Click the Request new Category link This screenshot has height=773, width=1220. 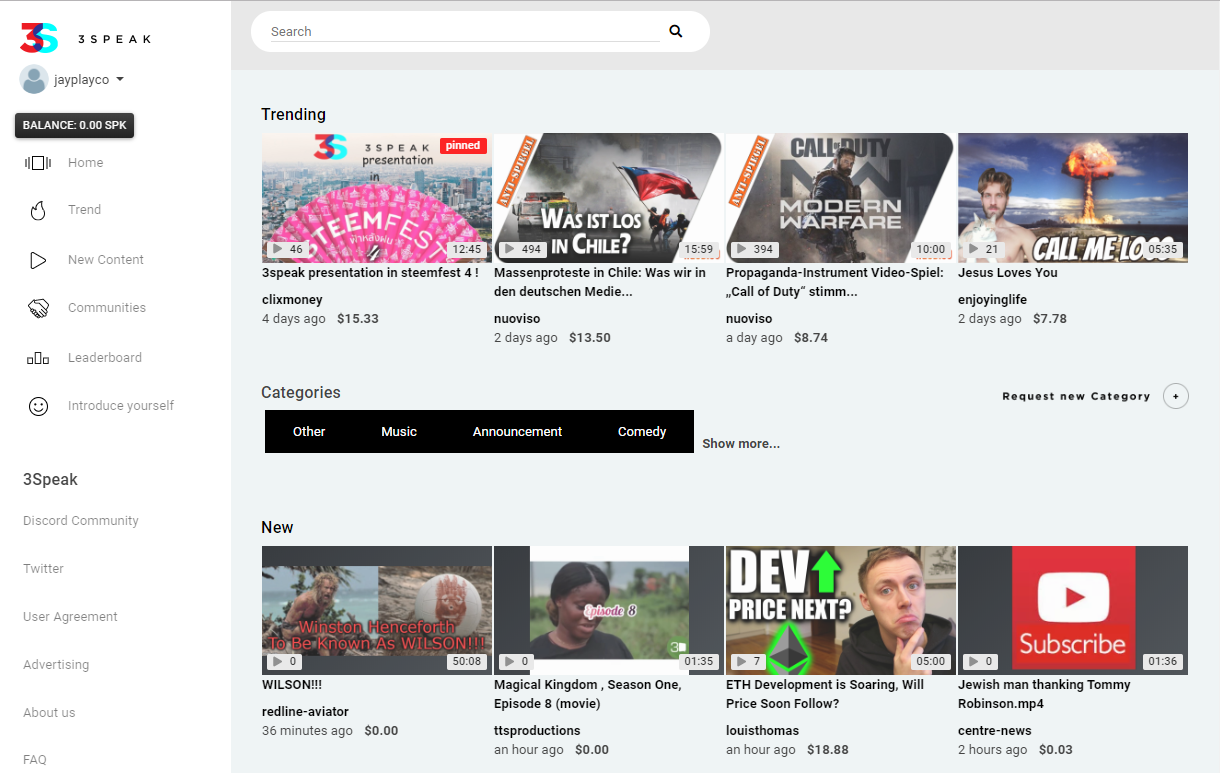pyautogui.click(x=1076, y=397)
